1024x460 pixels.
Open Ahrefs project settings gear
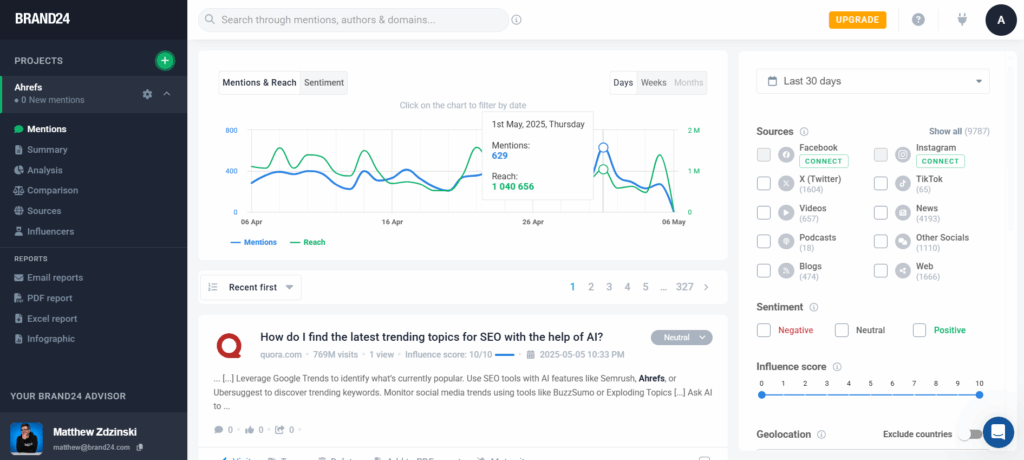point(148,94)
